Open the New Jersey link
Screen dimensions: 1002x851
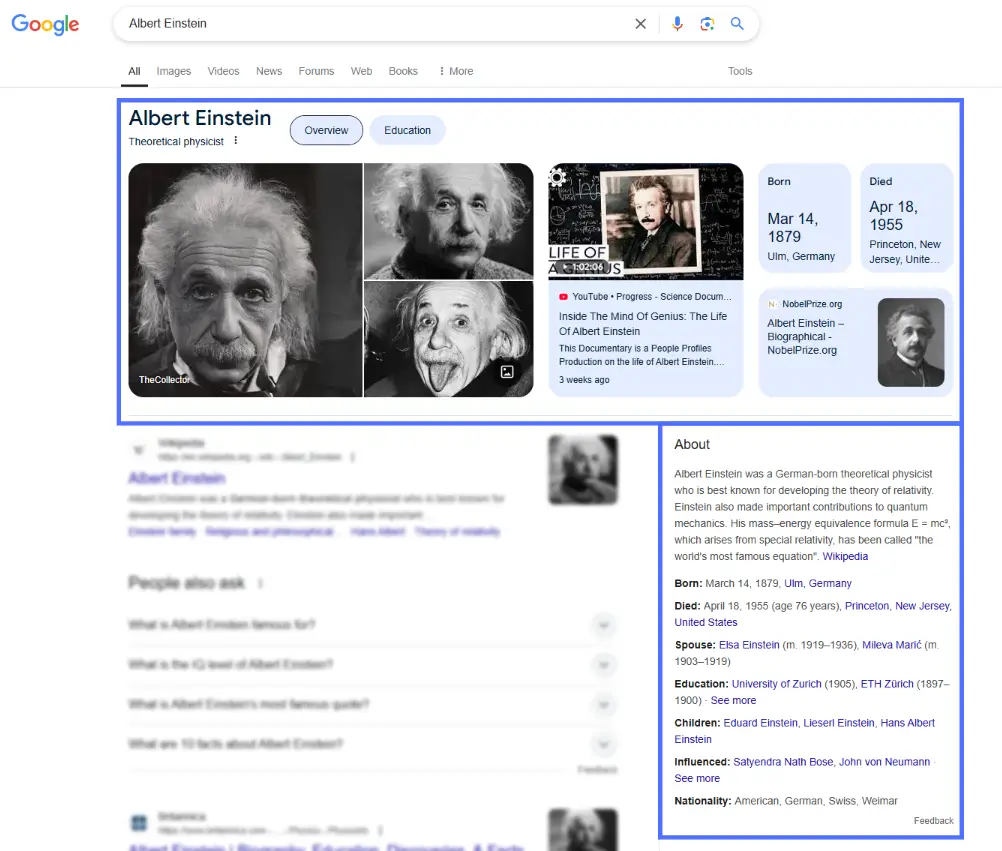click(922, 606)
